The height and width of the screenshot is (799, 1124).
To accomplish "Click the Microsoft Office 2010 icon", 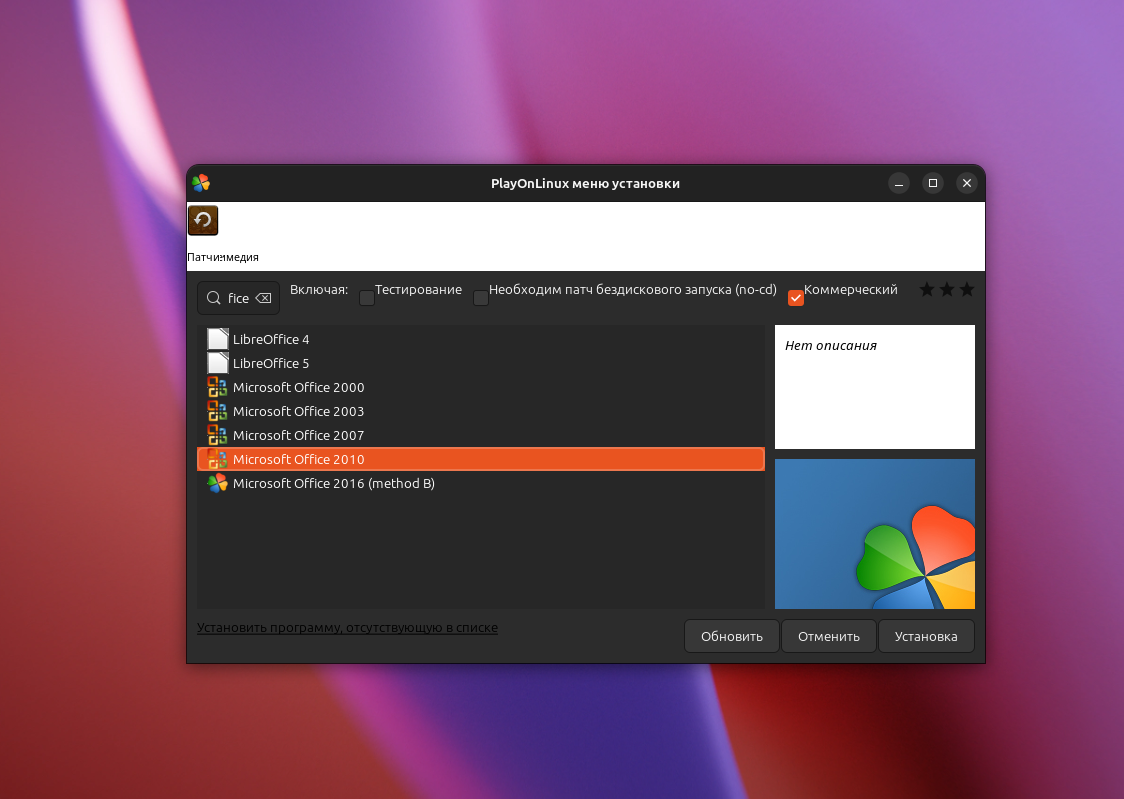I will point(217,459).
